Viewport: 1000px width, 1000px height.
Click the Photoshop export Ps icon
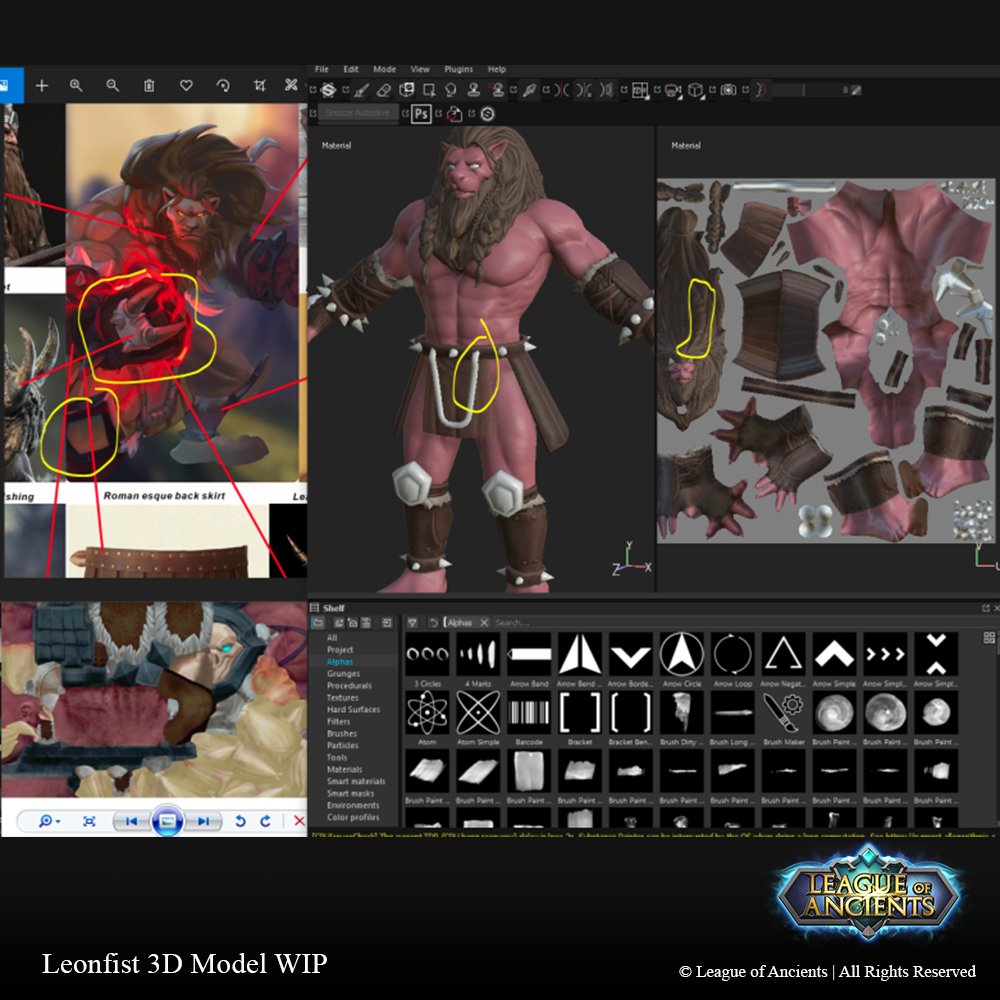421,114
